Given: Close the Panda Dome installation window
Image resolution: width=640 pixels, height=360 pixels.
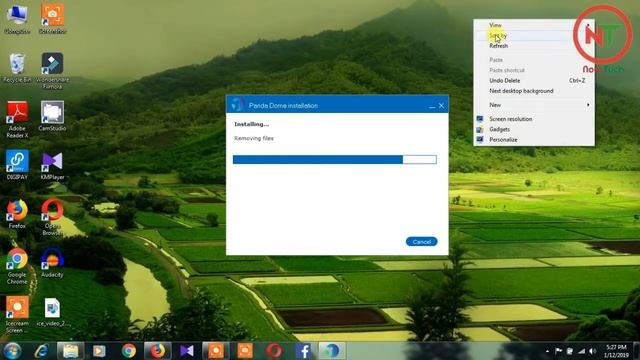Looking at the screenshot, I should [441, 106].
